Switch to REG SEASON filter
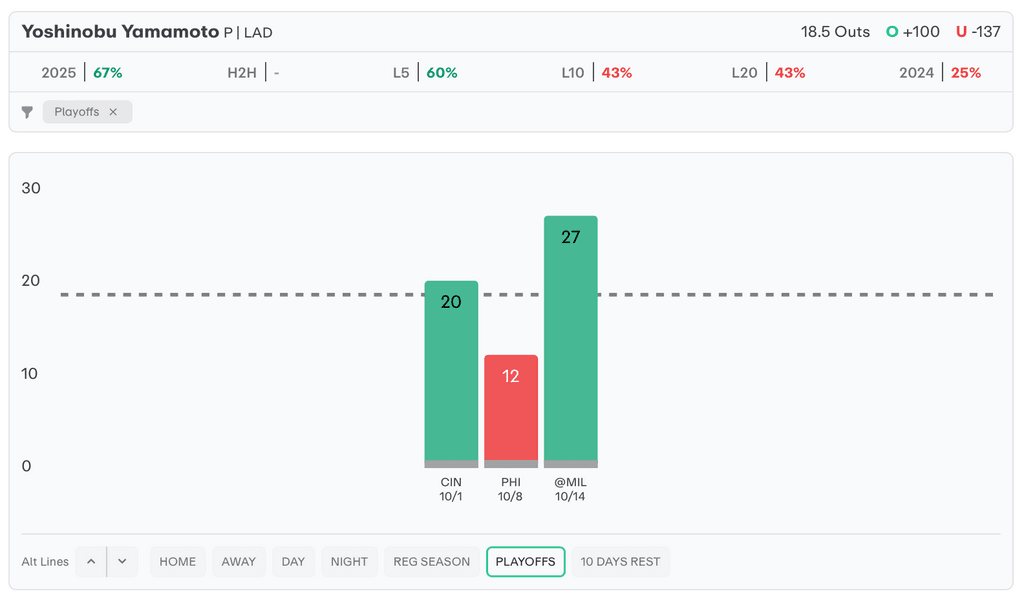This screenshot has width=1024, height=600. [x=431, y=562]
